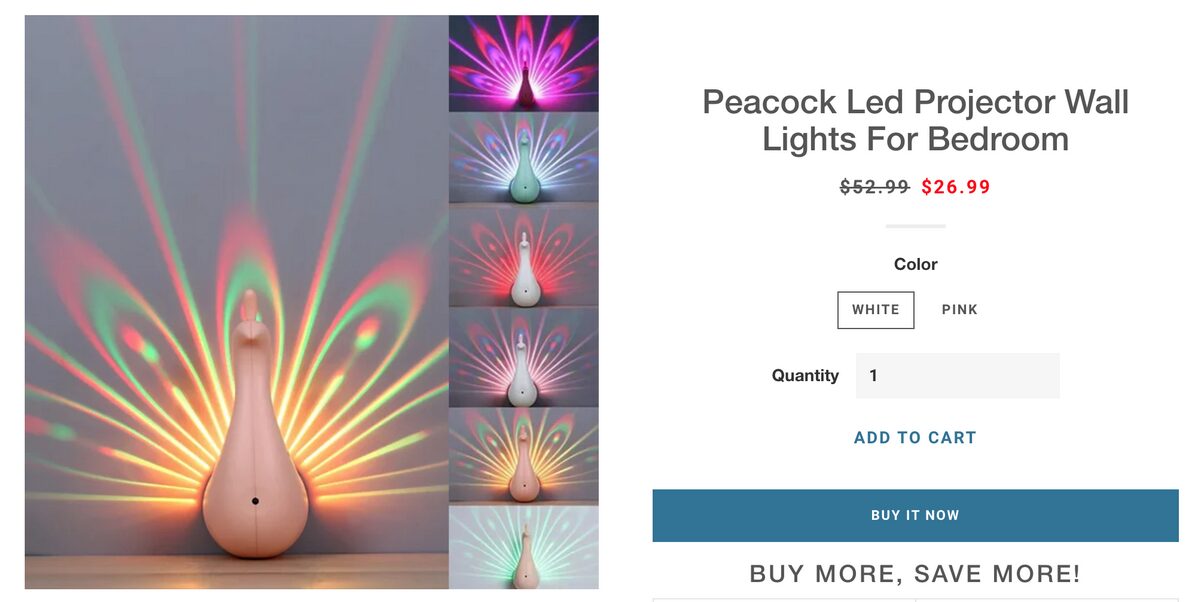This screenshot has width=1200, height=602.
Task: Click the discount table below BUY MORE
Action: (915, 598)
